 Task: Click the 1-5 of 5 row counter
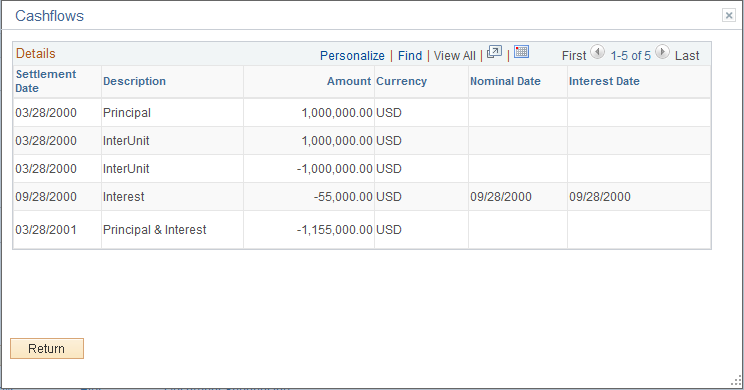pos(630,56)
